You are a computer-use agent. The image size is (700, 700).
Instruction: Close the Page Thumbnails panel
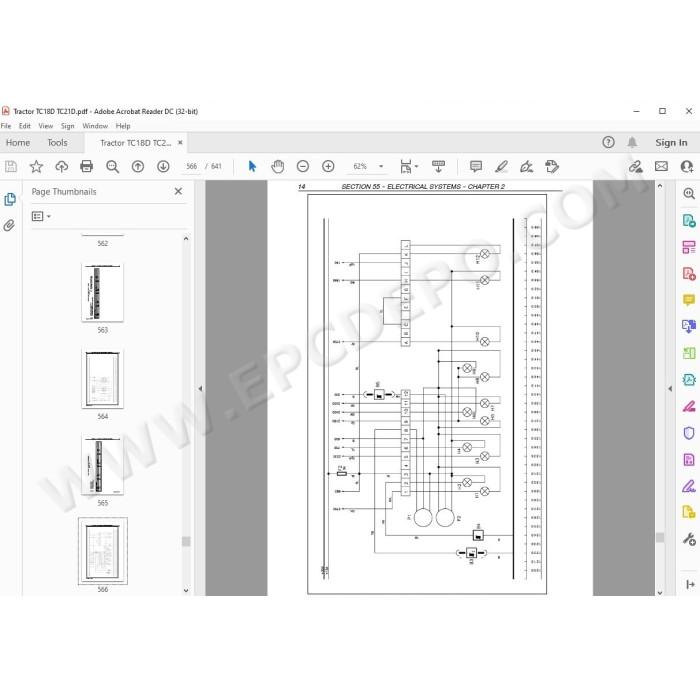(x=178, y=191)
